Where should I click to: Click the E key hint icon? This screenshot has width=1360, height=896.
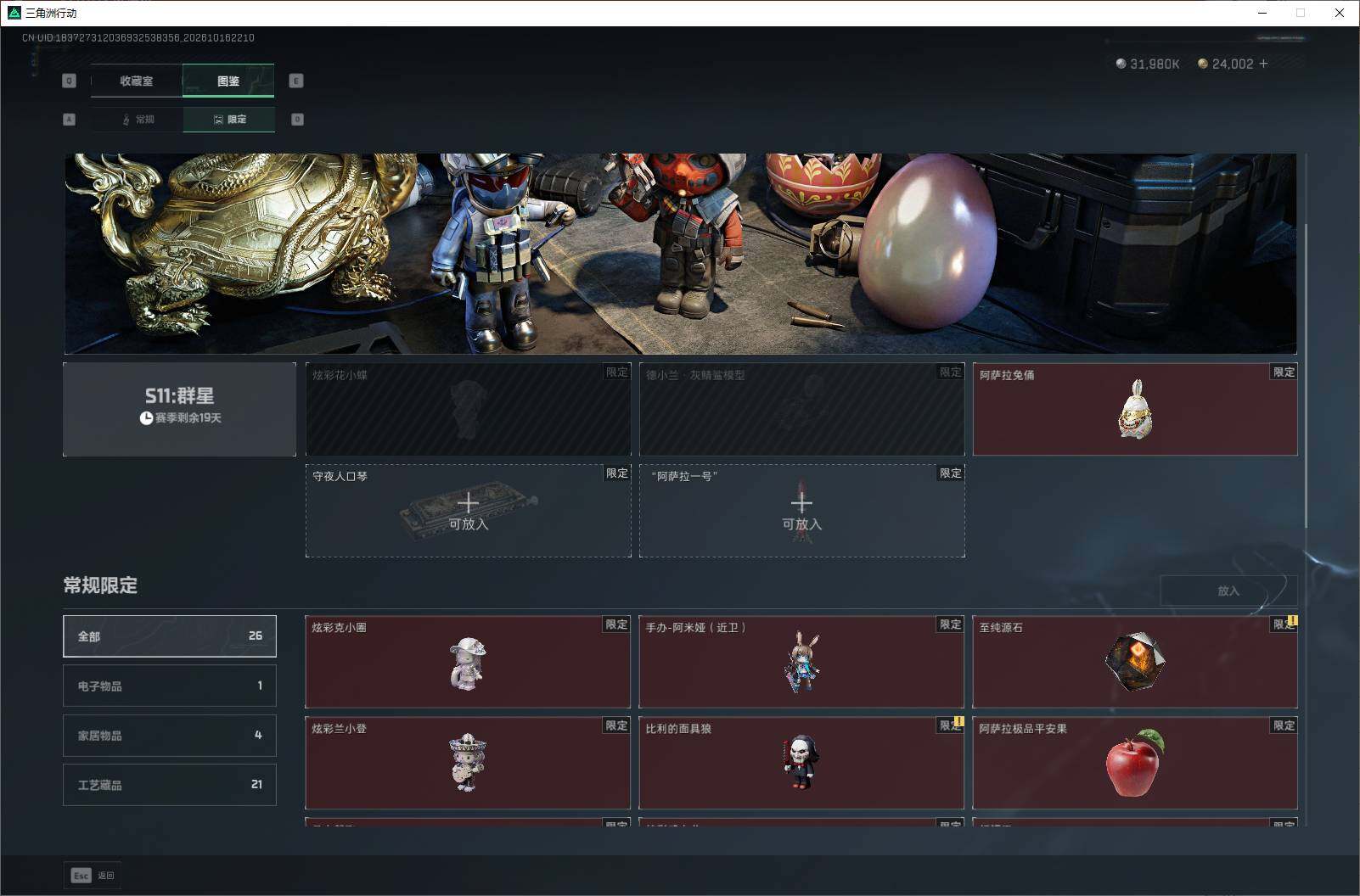296,81
